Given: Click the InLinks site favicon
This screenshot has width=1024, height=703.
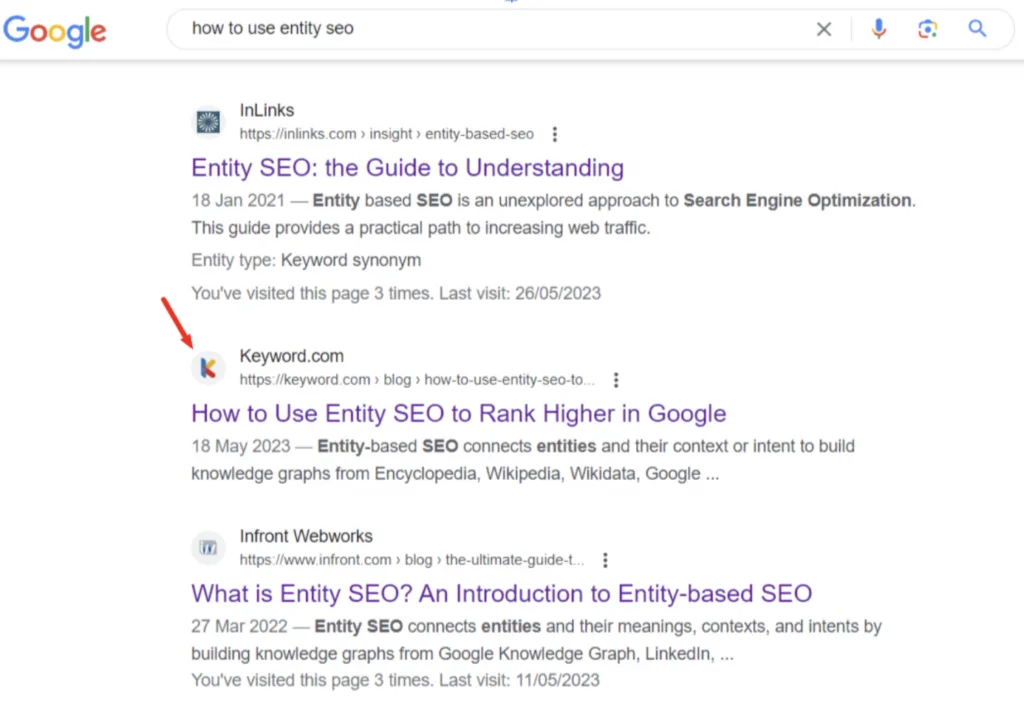Looking at the screenshot, I should pos(208,121).
